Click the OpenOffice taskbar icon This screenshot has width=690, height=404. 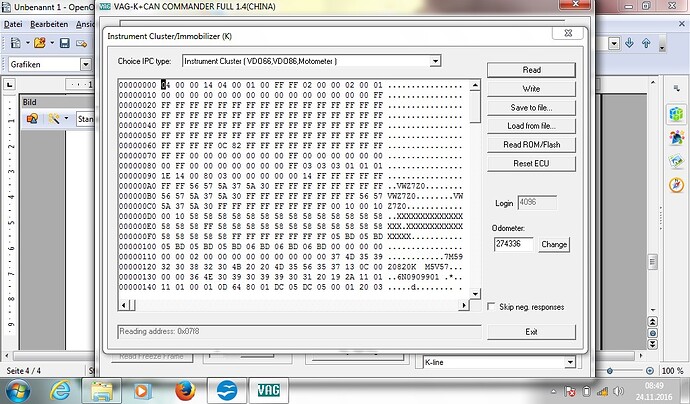tap(227, 390)
